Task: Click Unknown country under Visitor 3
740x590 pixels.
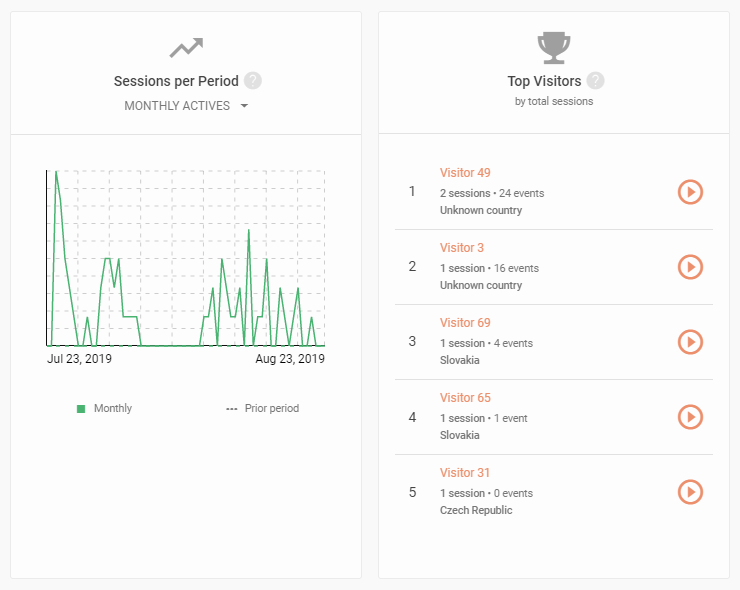Action: (480, 285)
